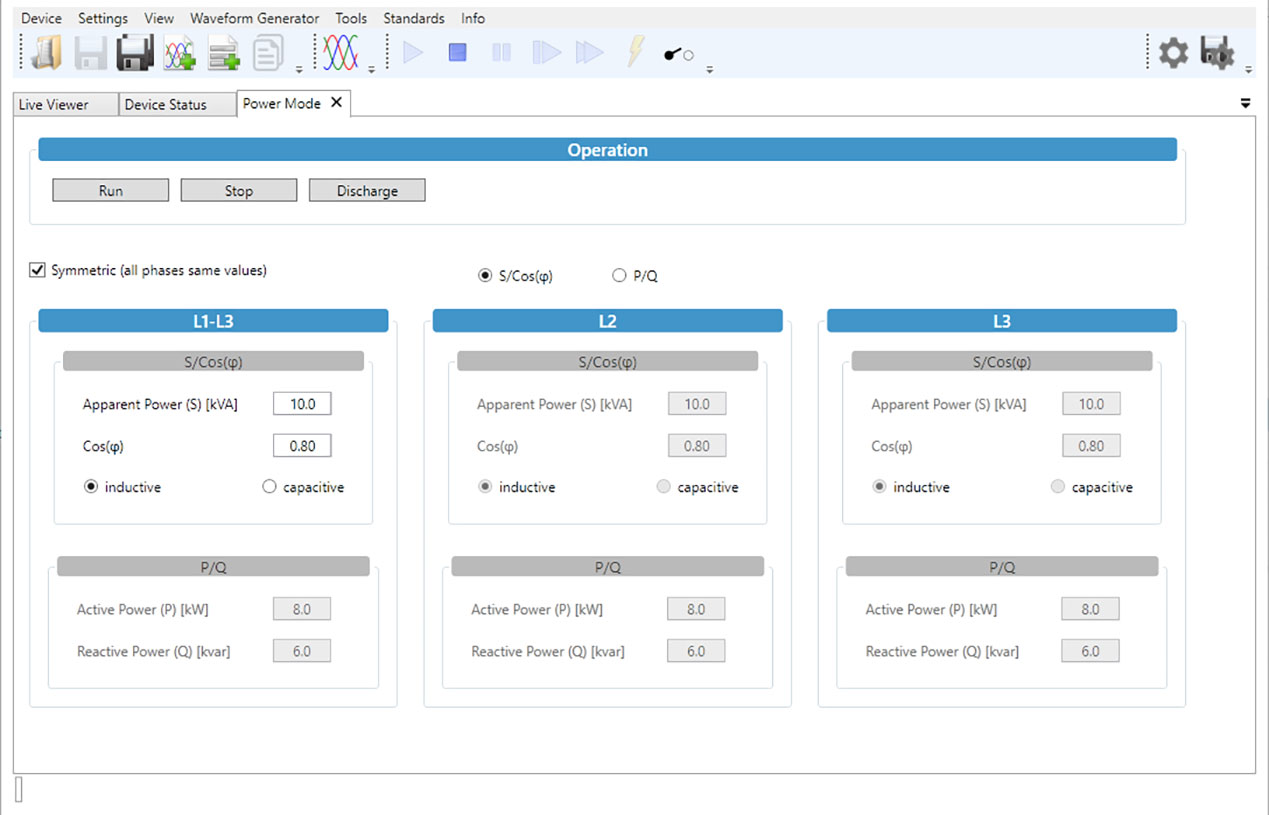The width and height of the screenshot is (1269, 815).
Task: Click the add waveform file icon
Action: pos(179,53)
